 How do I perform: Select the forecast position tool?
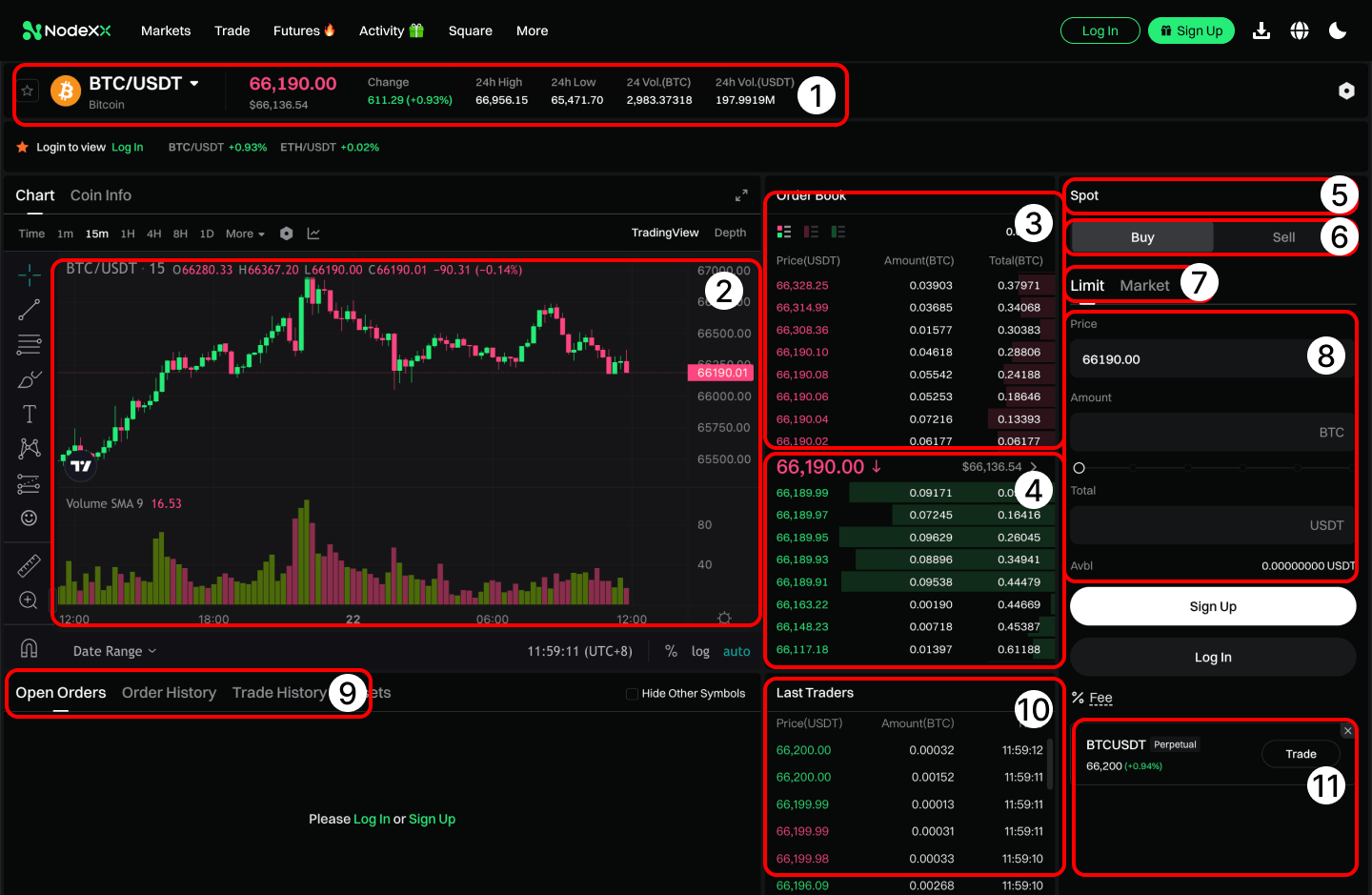[30, 483]
